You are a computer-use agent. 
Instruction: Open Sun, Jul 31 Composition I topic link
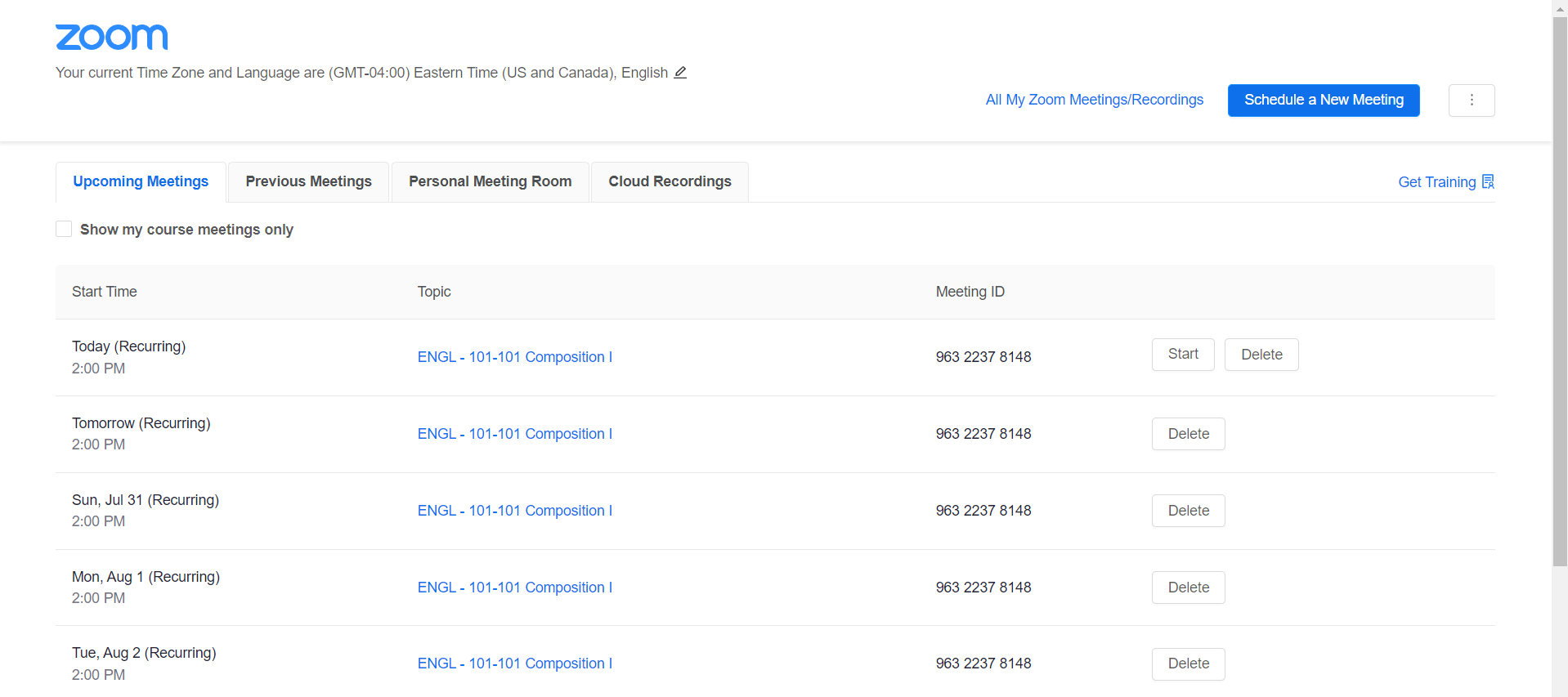click(515, 511)
